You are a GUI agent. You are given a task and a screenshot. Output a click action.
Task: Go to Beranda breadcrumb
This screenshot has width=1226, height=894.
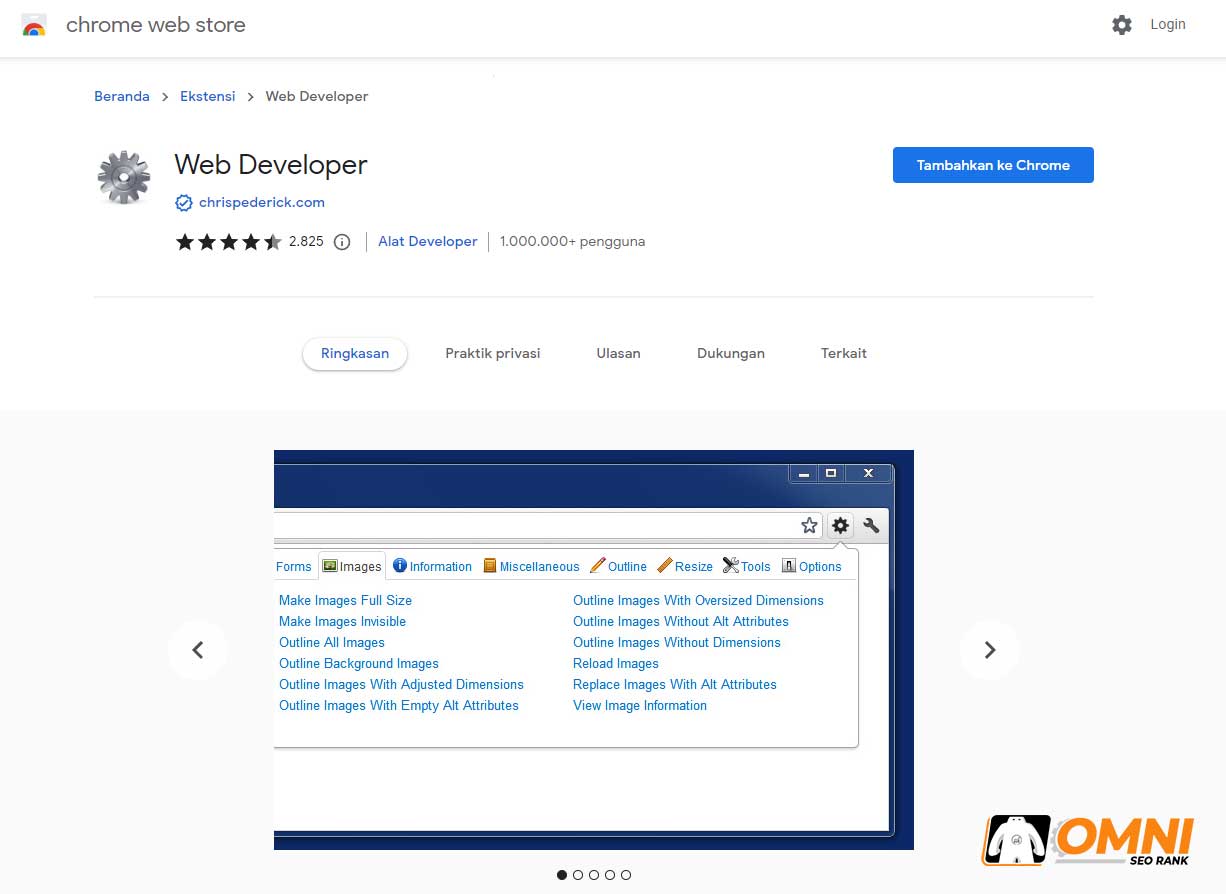click(x=122, y=96)
